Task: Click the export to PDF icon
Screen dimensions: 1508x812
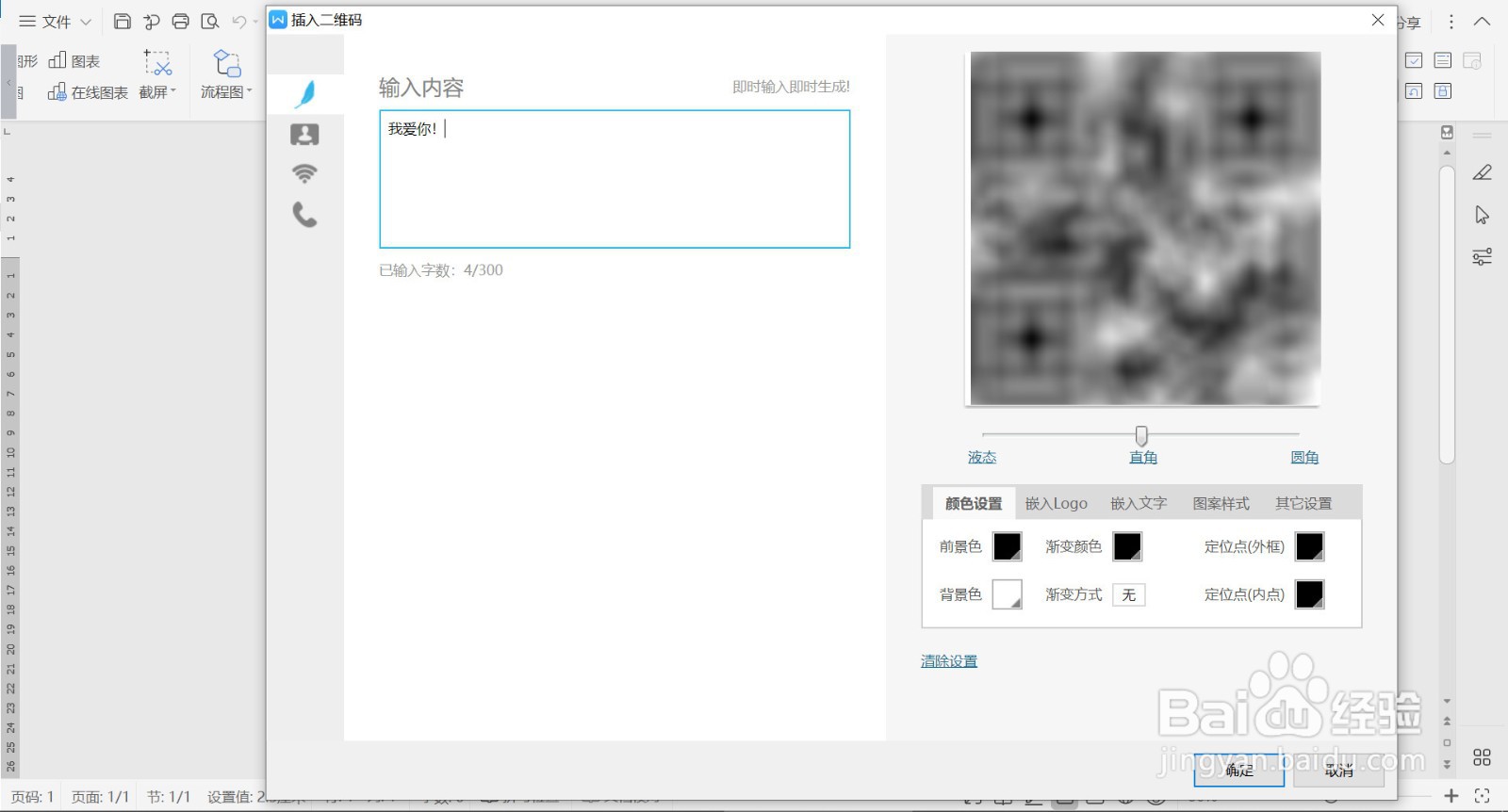Action: coord(151,21)
